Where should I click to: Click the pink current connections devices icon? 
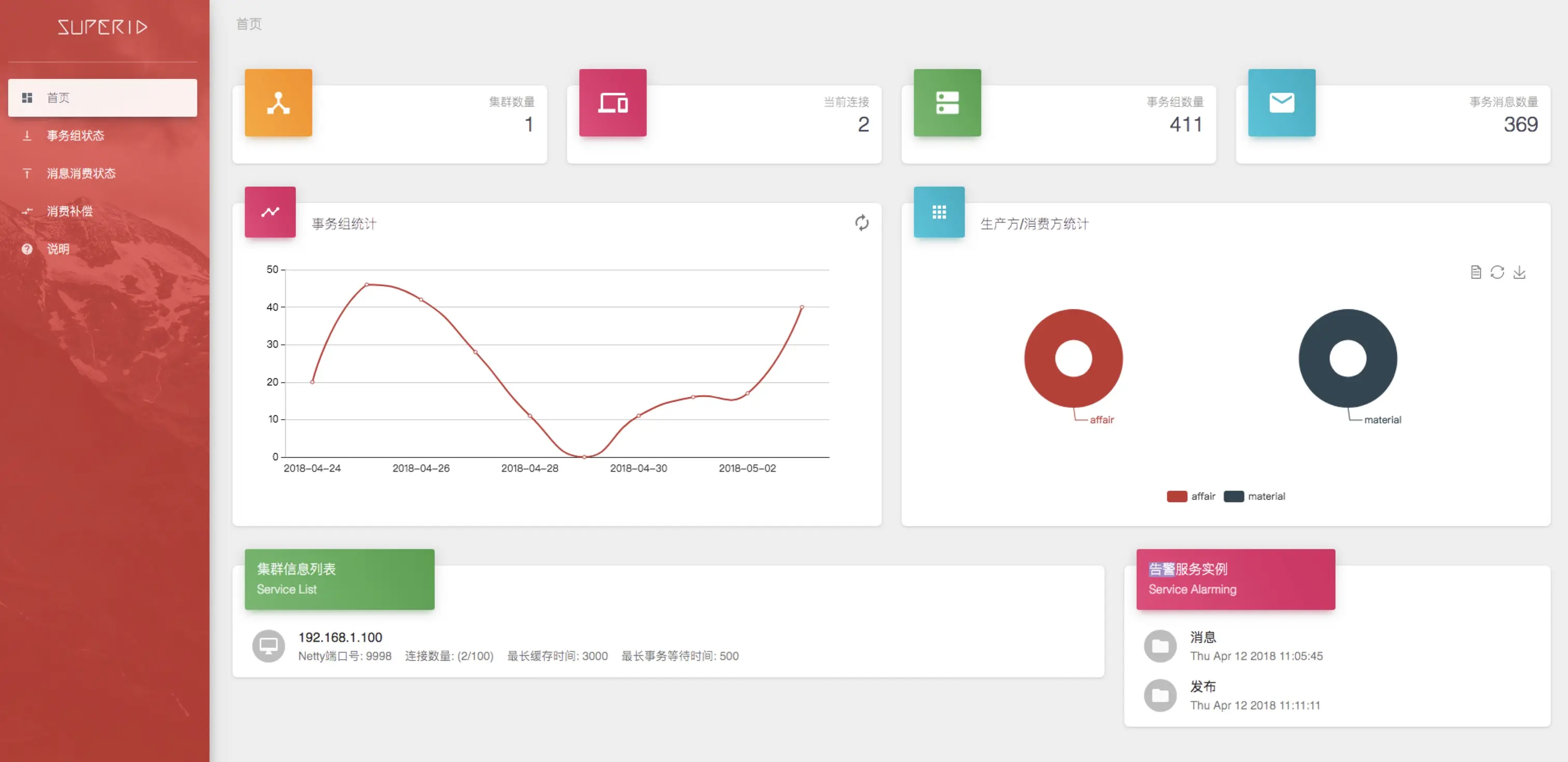click(612, 103)
